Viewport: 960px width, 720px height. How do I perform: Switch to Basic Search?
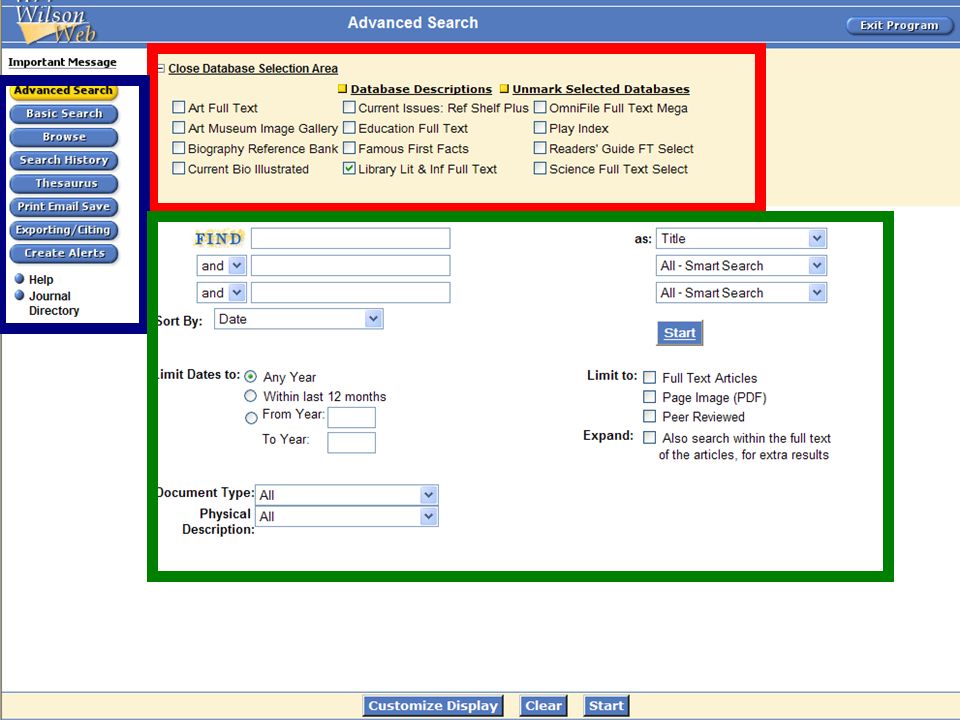pyautogui.click(x=64, y=114)
